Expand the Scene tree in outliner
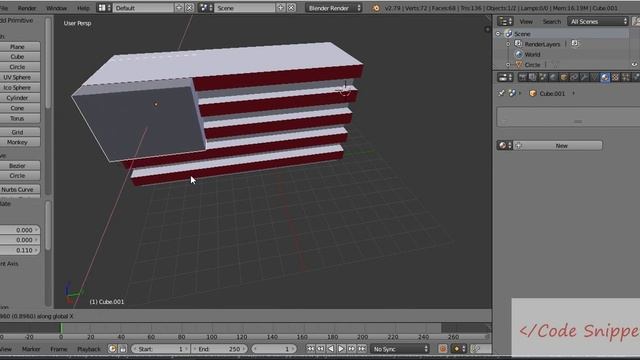This screenshot has height=360, width=640. click(498, 33)
